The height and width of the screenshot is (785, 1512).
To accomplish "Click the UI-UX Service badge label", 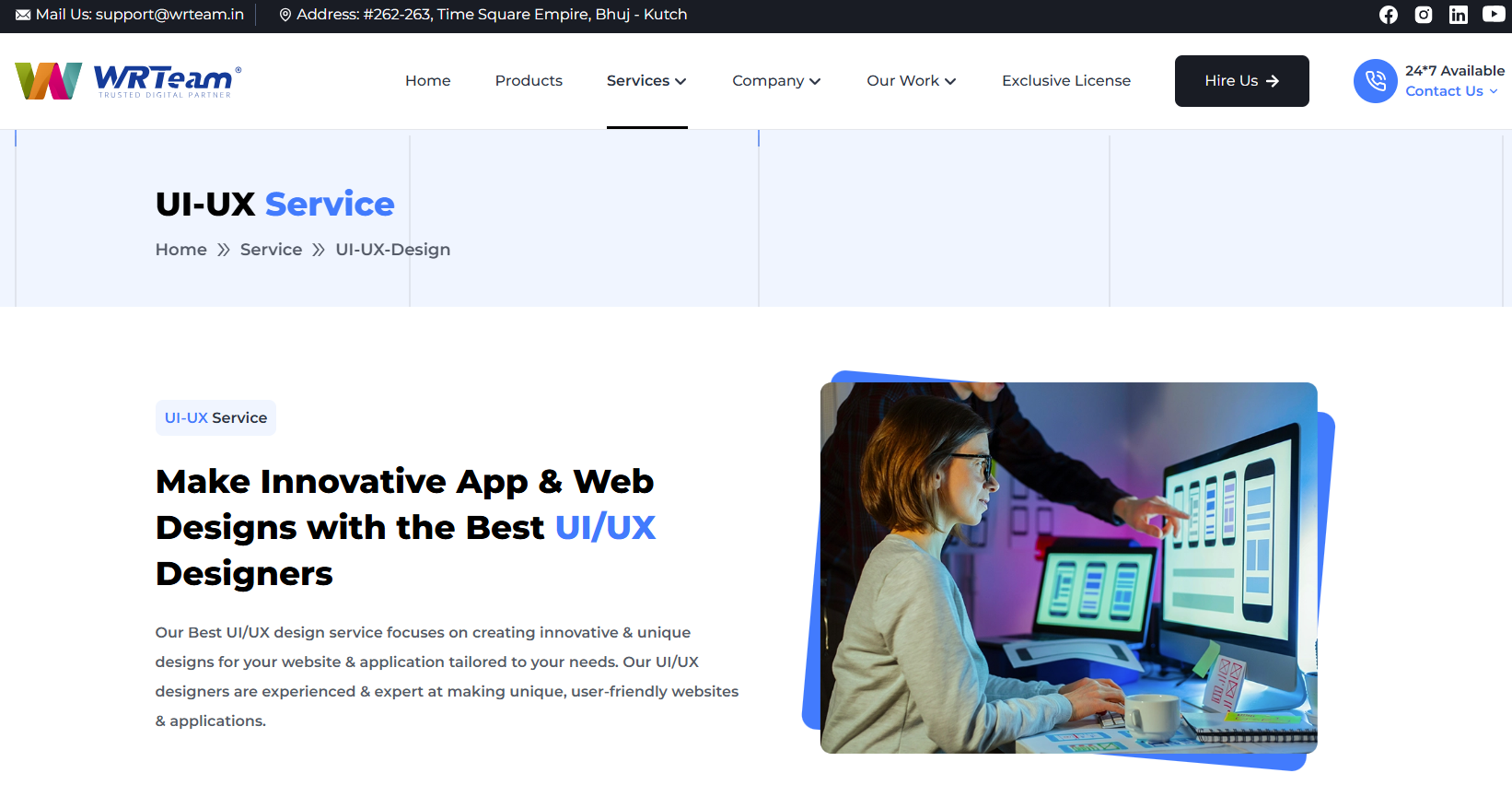I will click(x=215, y=418).
